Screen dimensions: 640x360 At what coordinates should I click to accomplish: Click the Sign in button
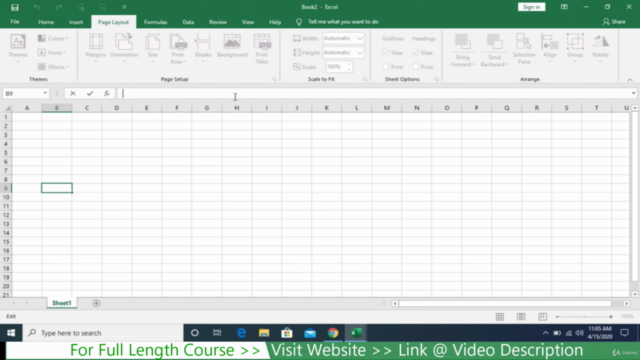(531, 7)
